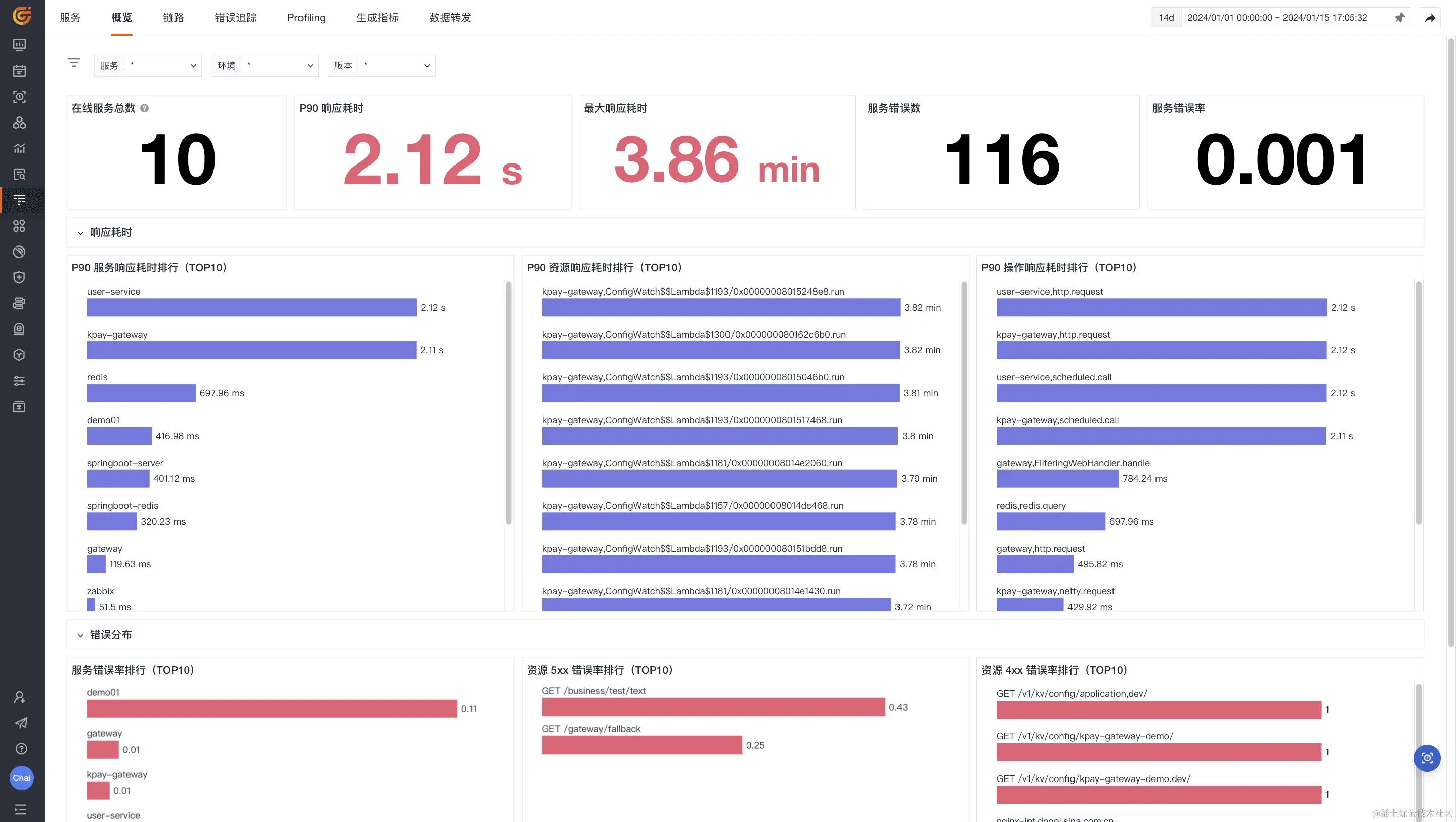Click the user-service bar in P90 service ranking
The height and width of the screenshot is (822, 1456).
(x=251, y=308)
